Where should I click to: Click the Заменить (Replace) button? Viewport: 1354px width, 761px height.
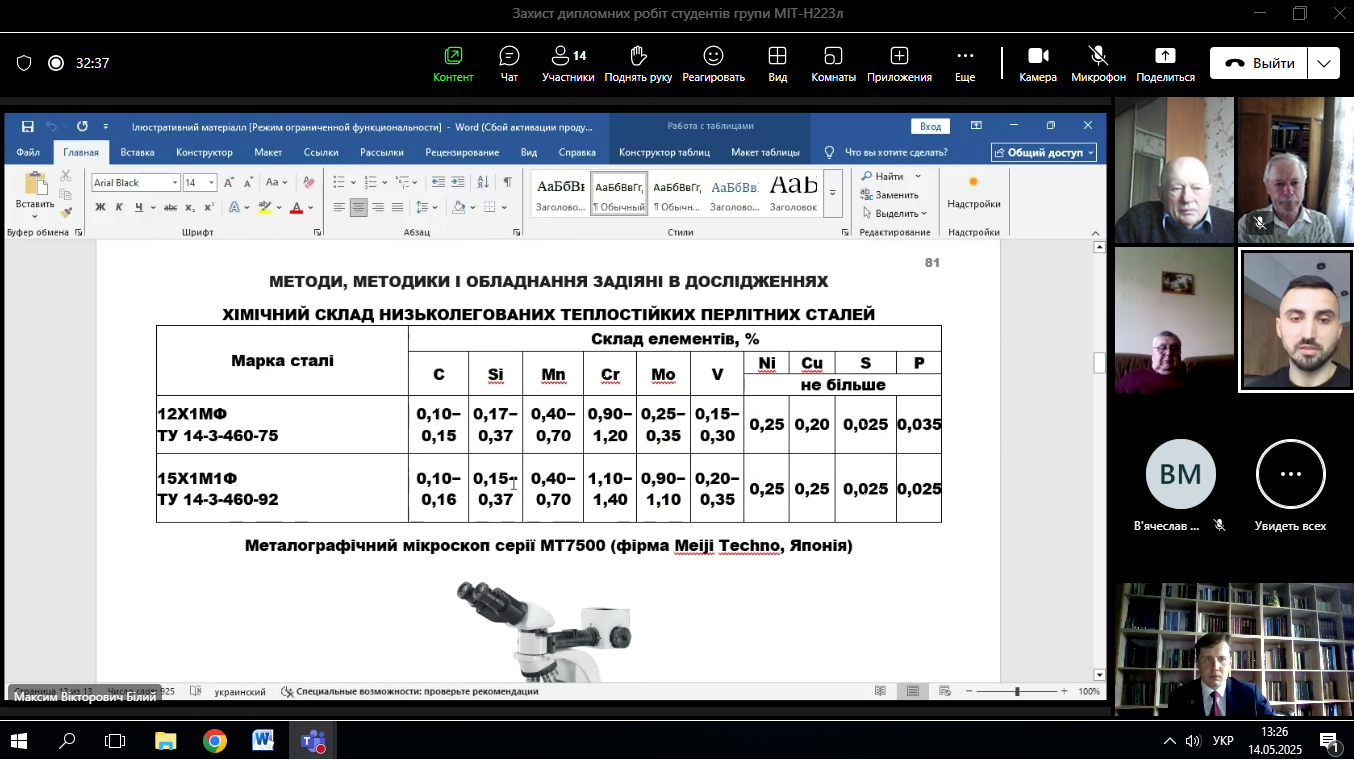coord(889,195)
